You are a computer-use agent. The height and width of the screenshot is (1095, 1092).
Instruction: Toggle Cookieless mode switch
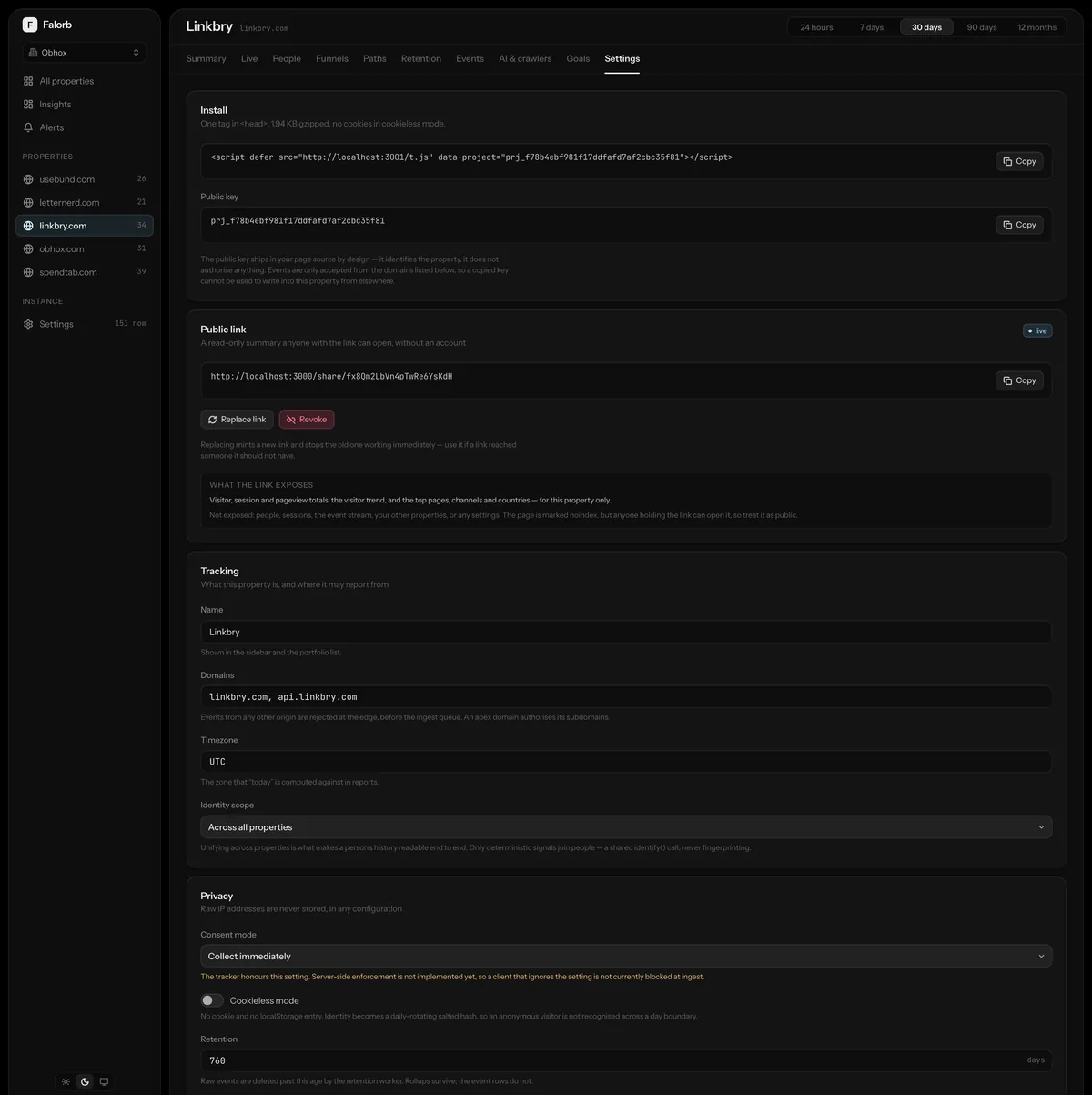[x=212, y=1000]
